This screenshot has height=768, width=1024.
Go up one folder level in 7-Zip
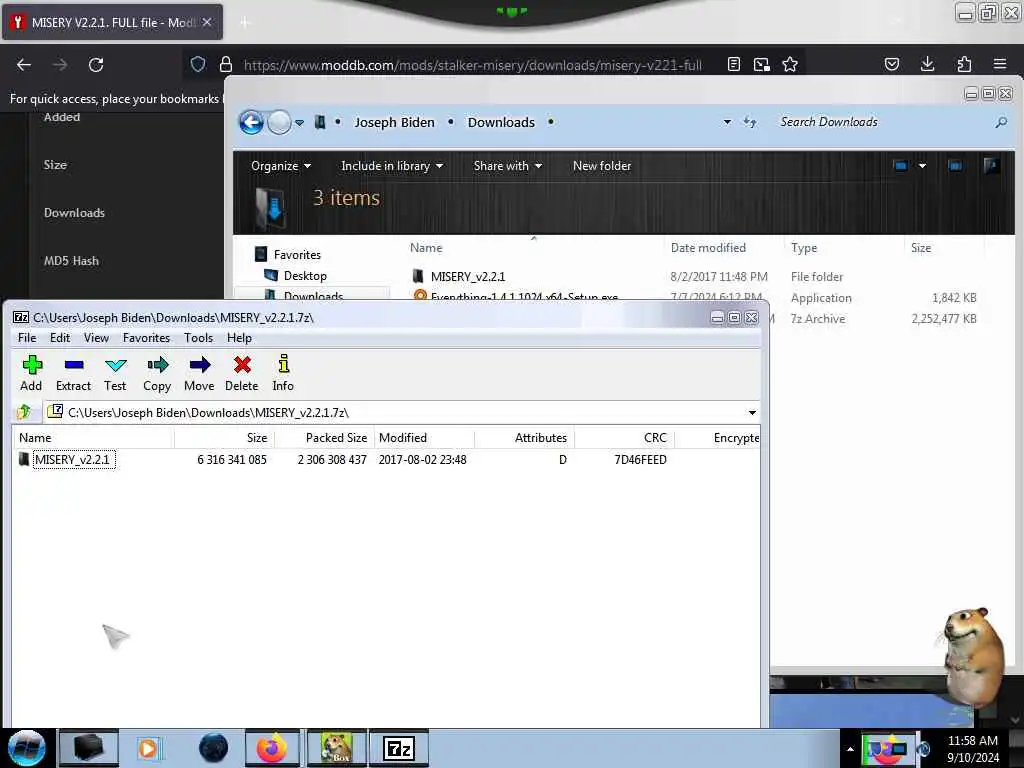[24, 412]
